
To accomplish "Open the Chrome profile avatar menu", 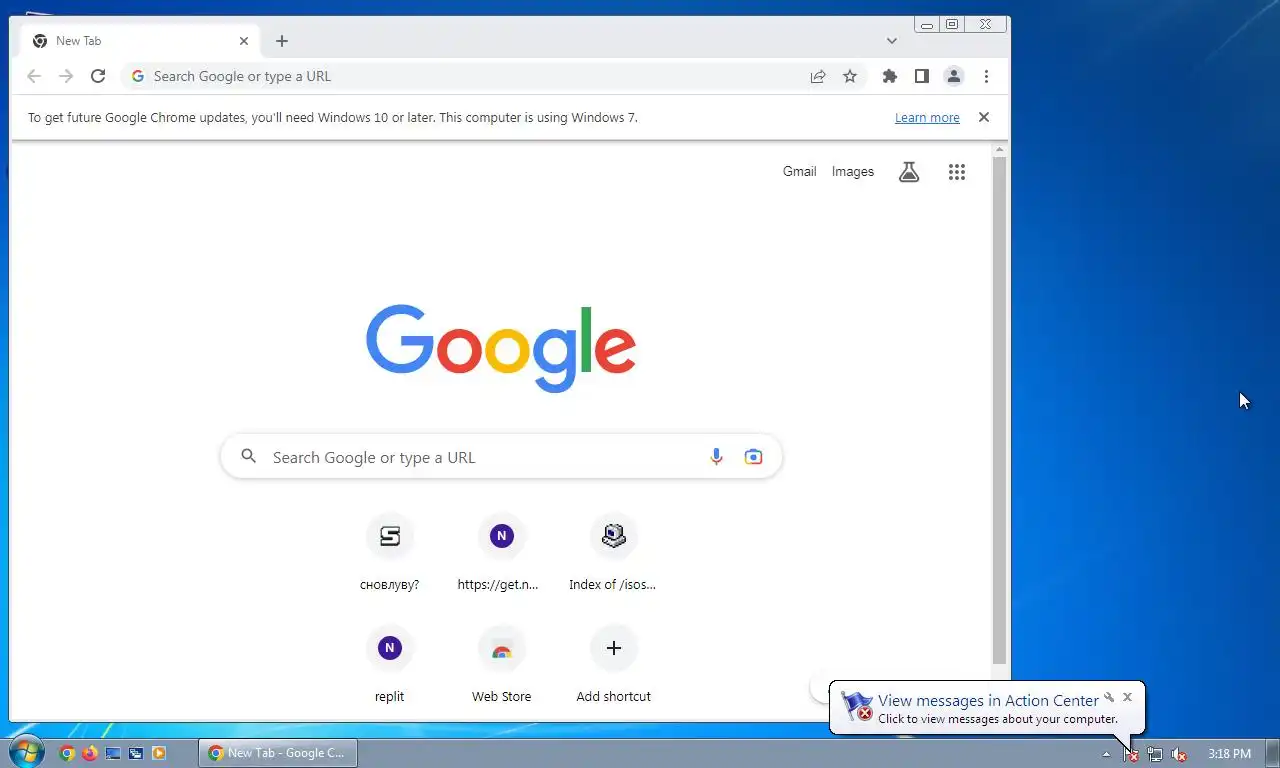I will point(954,76).
